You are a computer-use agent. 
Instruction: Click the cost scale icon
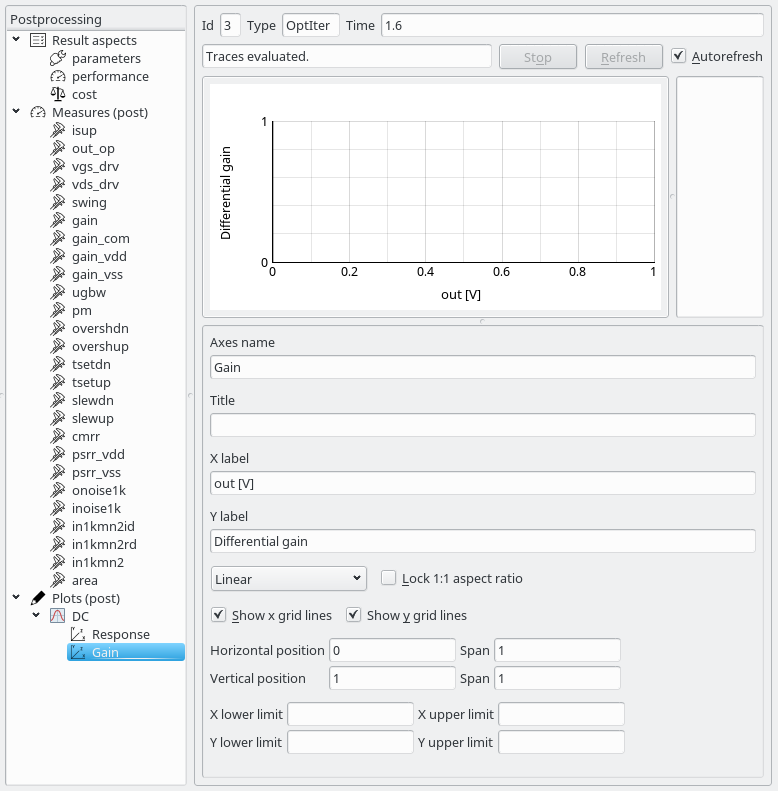pyautogui.click(x=58, y=95)
